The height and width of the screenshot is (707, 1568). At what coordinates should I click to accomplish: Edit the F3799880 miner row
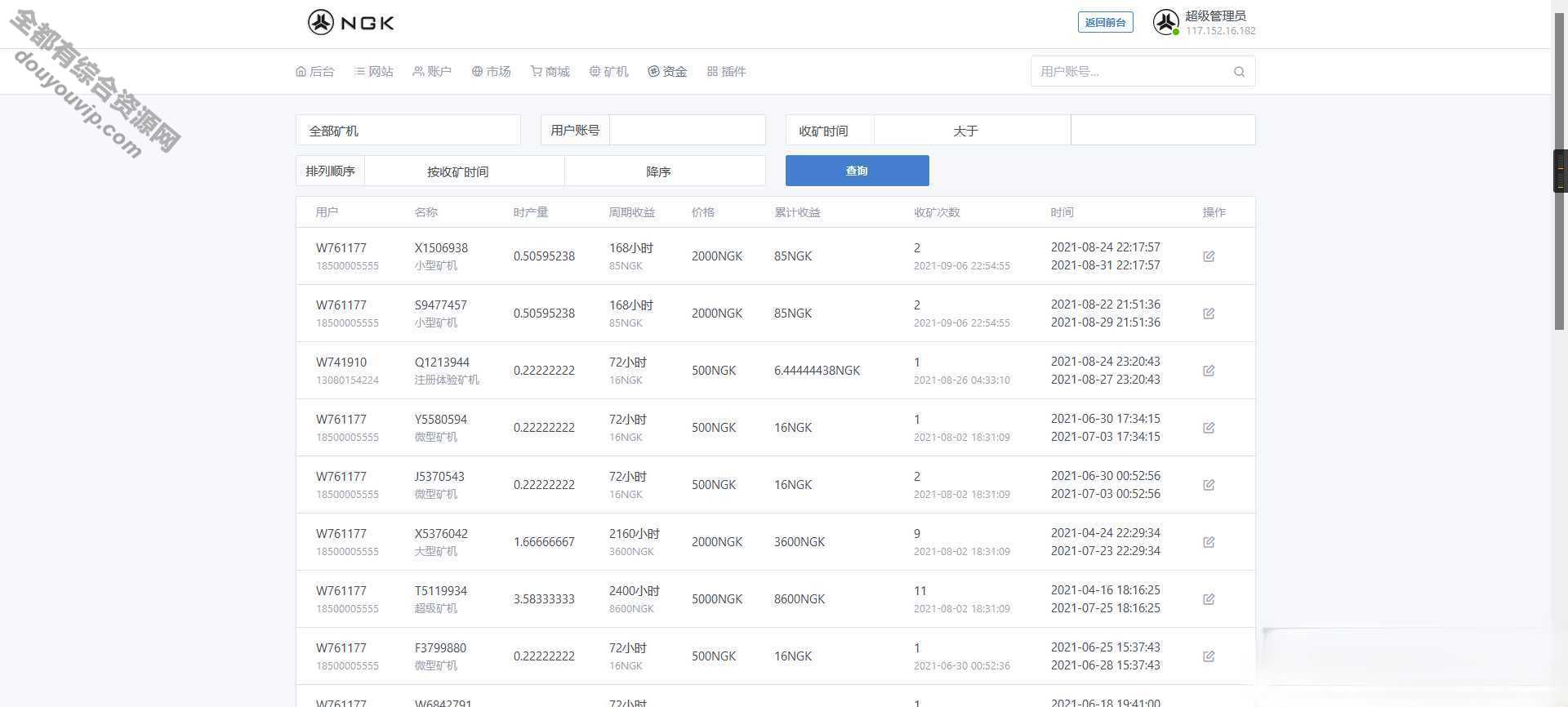point(1209,656)
